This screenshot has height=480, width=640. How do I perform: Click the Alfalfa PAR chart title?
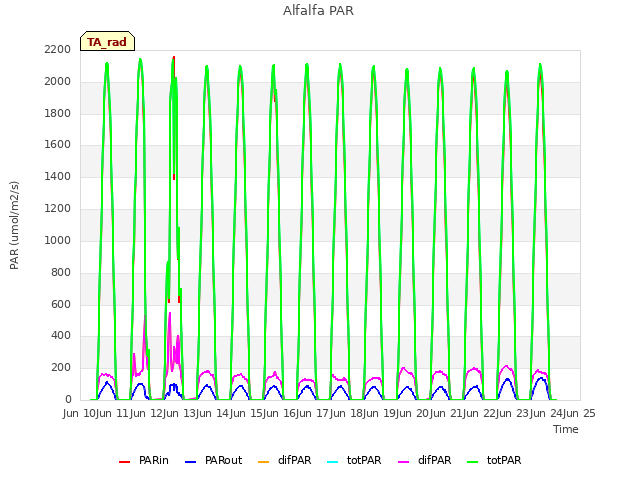coord(318,10)
